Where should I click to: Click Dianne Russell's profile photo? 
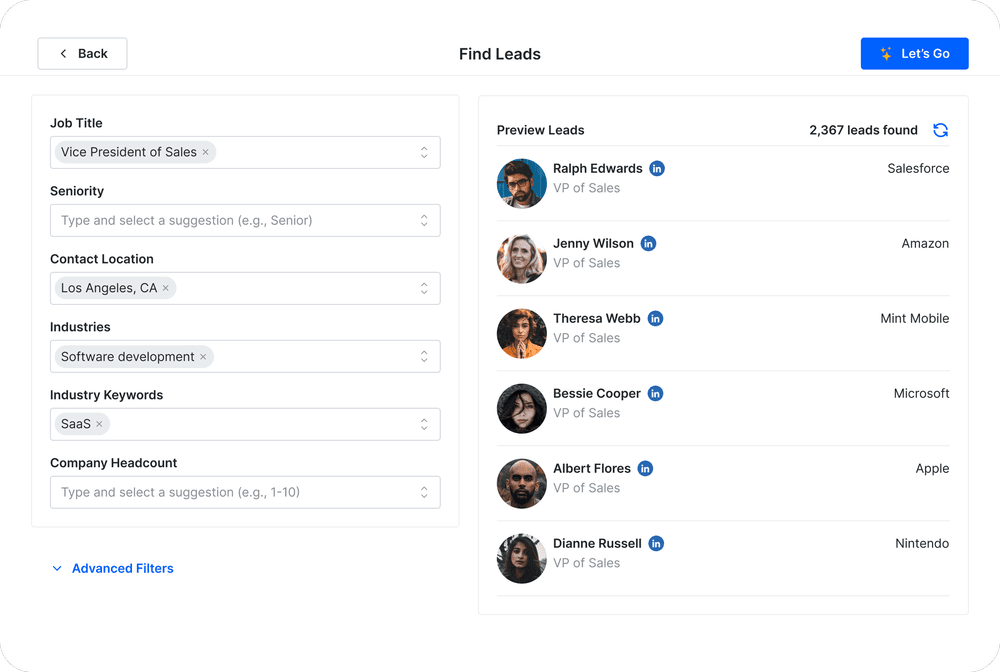tap(522, 559)
